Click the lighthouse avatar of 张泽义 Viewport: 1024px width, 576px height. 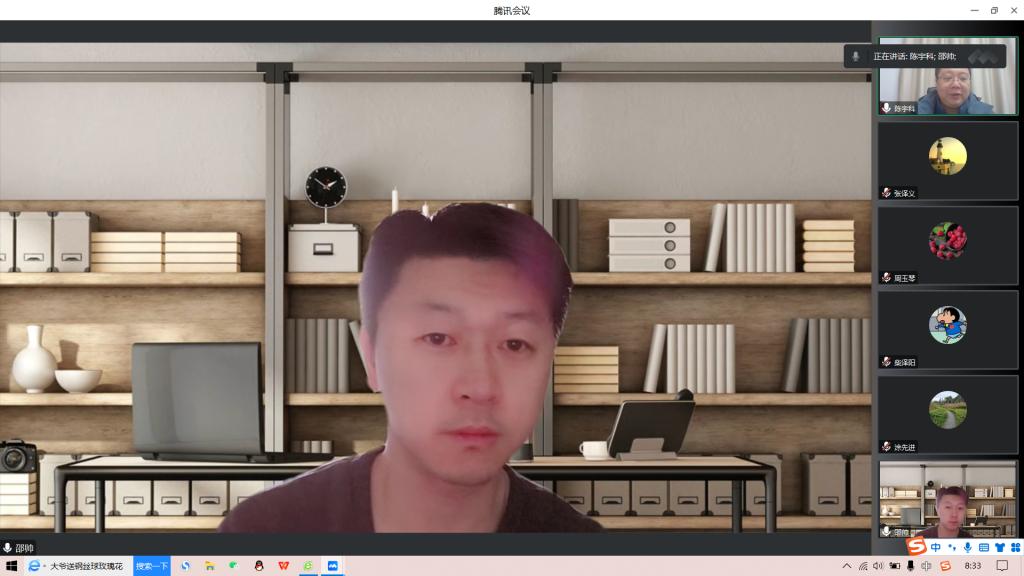(947, 155)
